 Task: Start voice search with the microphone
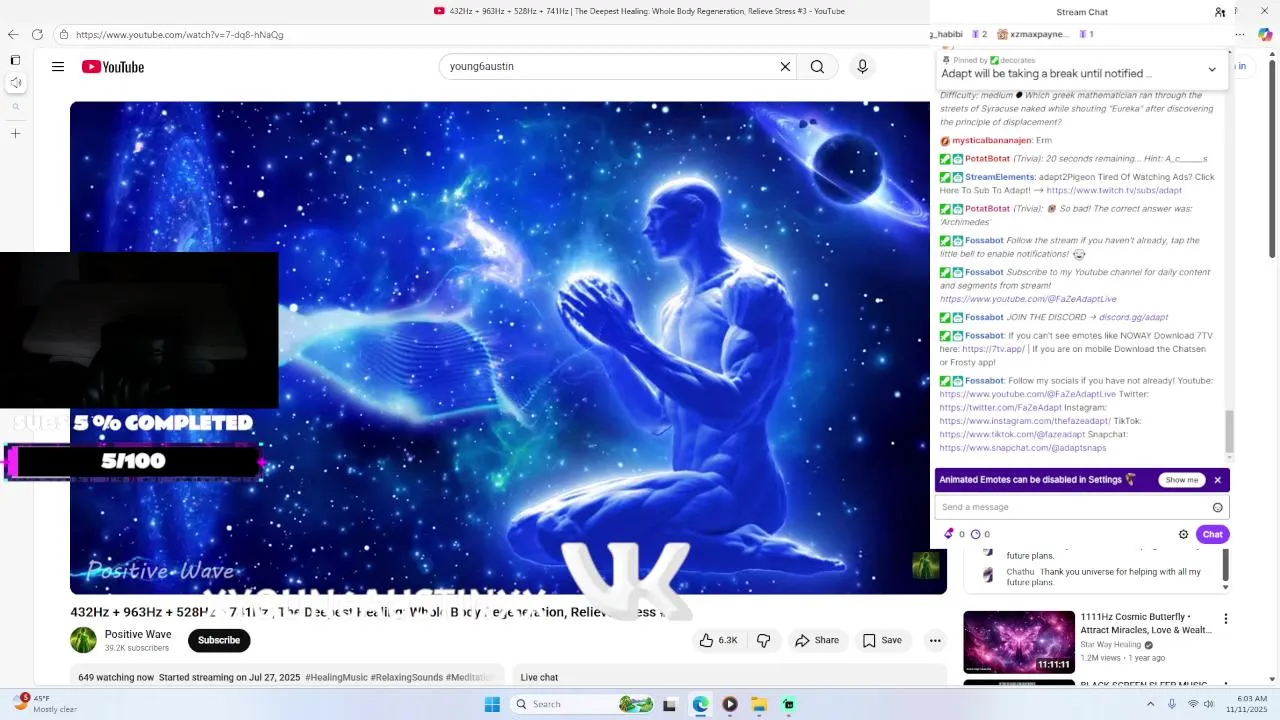pos(862,67)
